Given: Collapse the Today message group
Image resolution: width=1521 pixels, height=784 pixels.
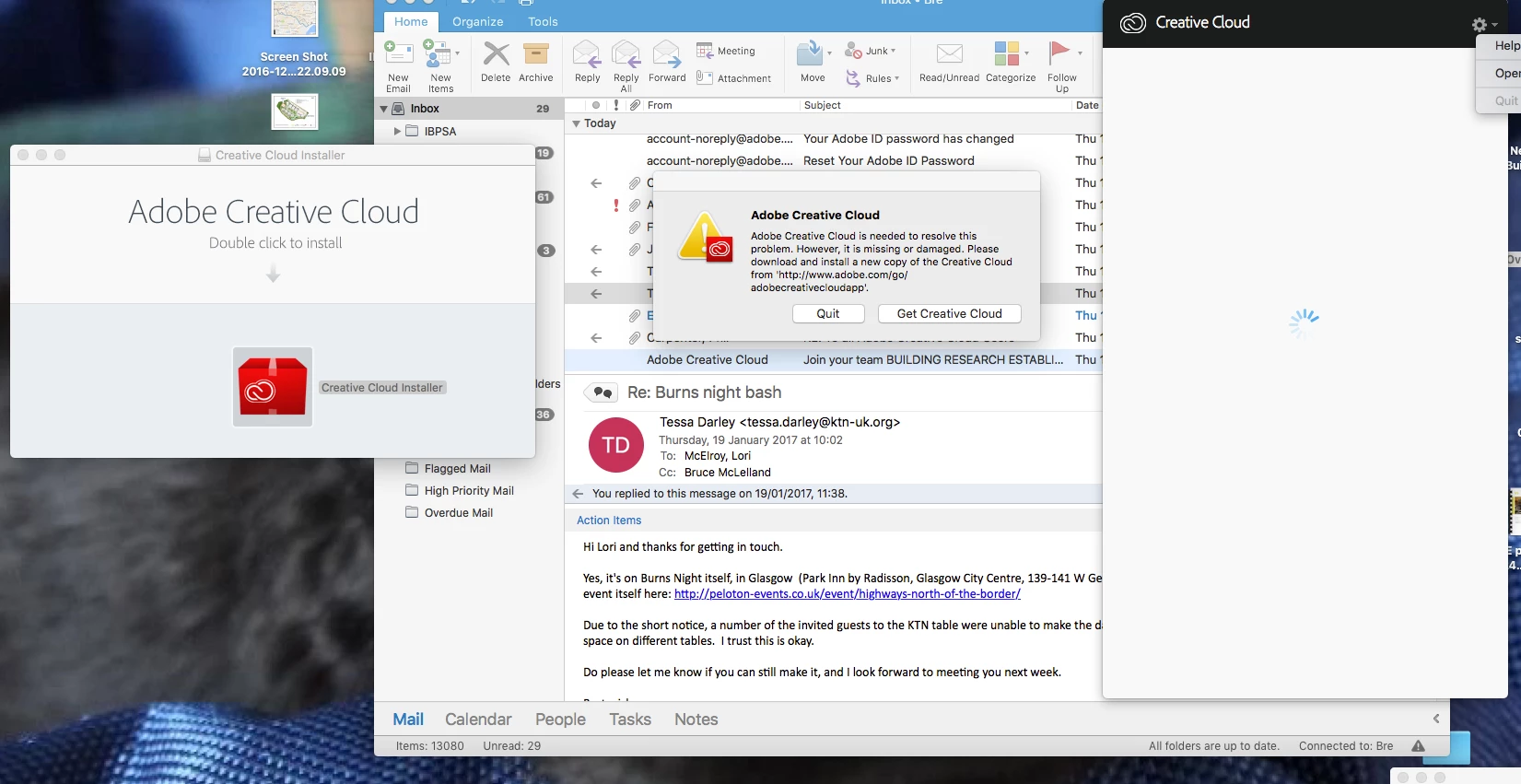Looking at the screenshot, I should tap(577, 123).
